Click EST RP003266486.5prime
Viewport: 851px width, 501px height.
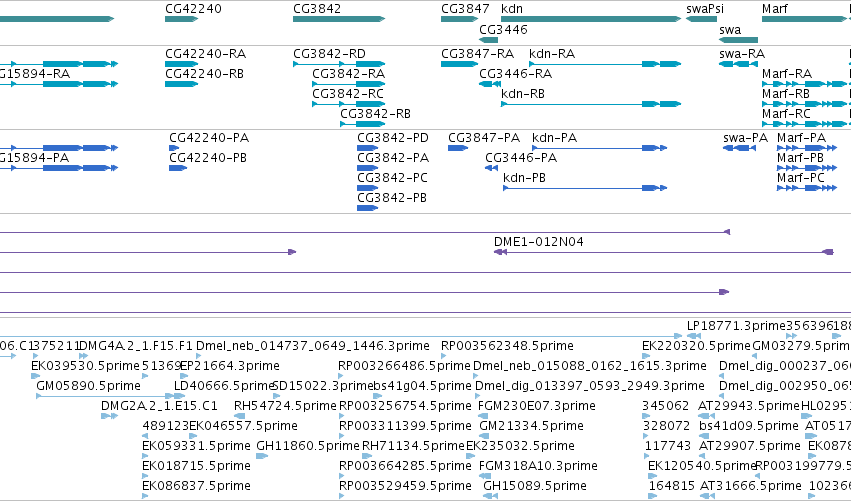404,366
